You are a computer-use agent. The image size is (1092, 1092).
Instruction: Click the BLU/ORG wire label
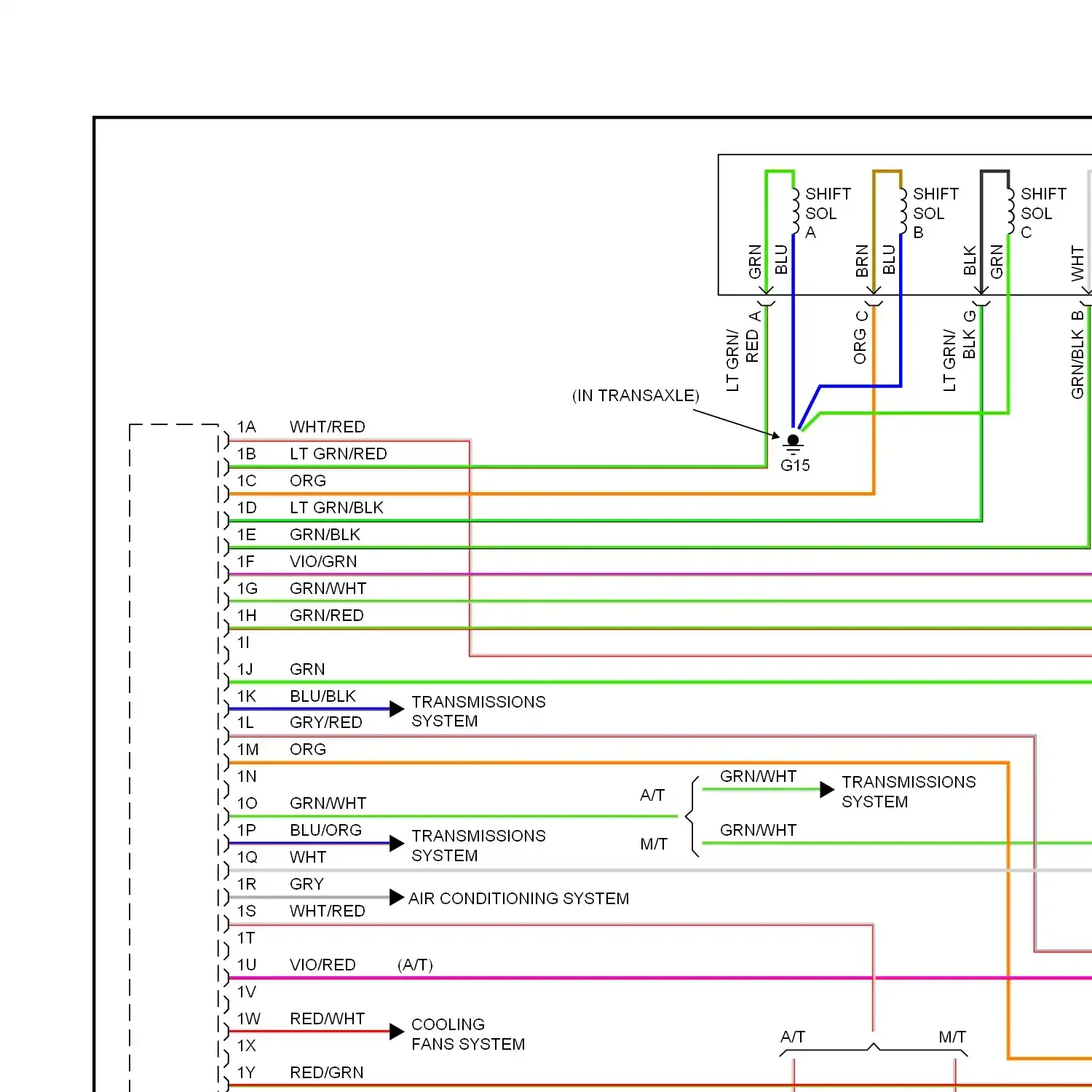tap(325, 831)
